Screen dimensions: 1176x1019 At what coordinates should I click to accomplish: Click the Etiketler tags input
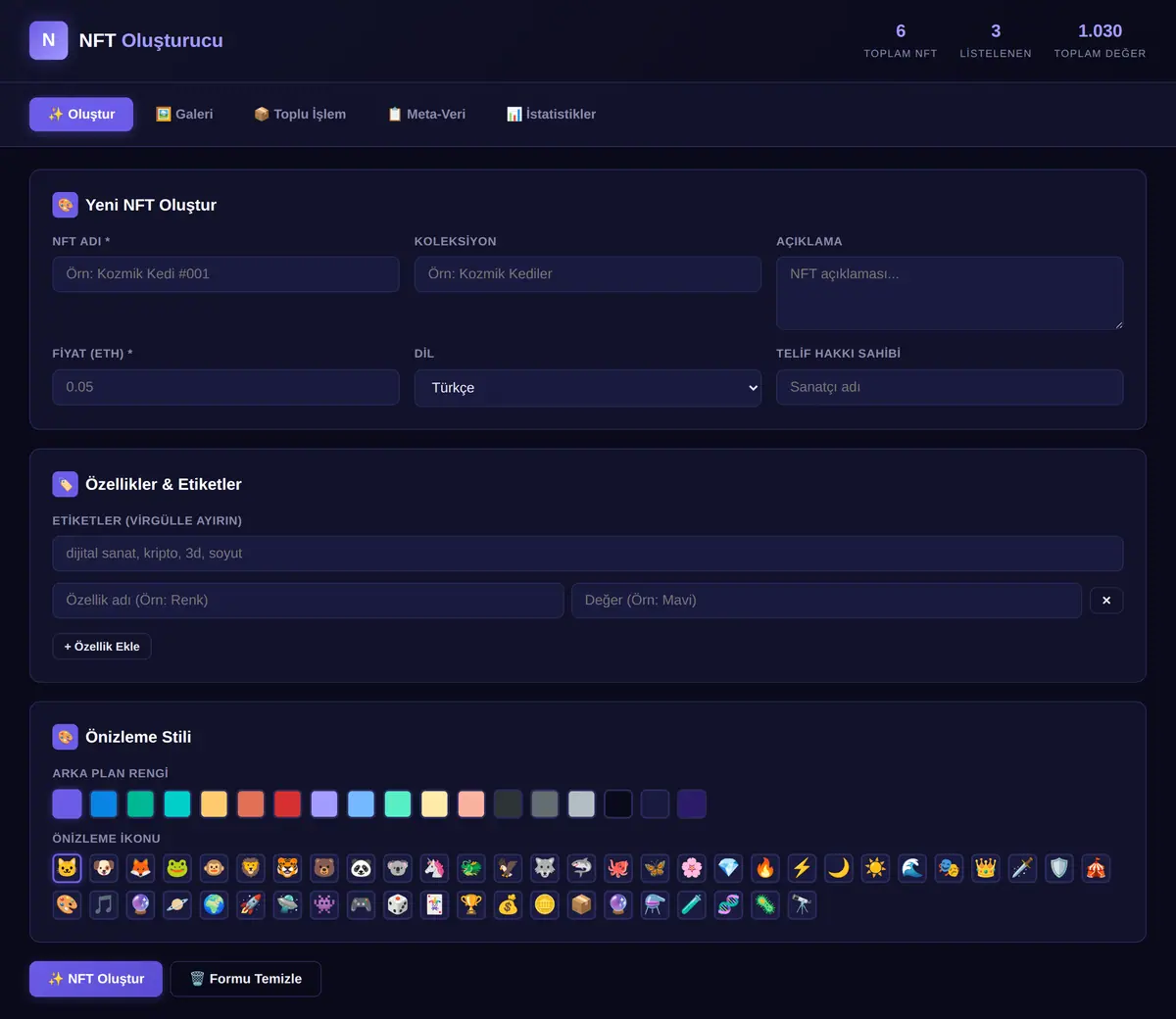click(x=588, y=554)
